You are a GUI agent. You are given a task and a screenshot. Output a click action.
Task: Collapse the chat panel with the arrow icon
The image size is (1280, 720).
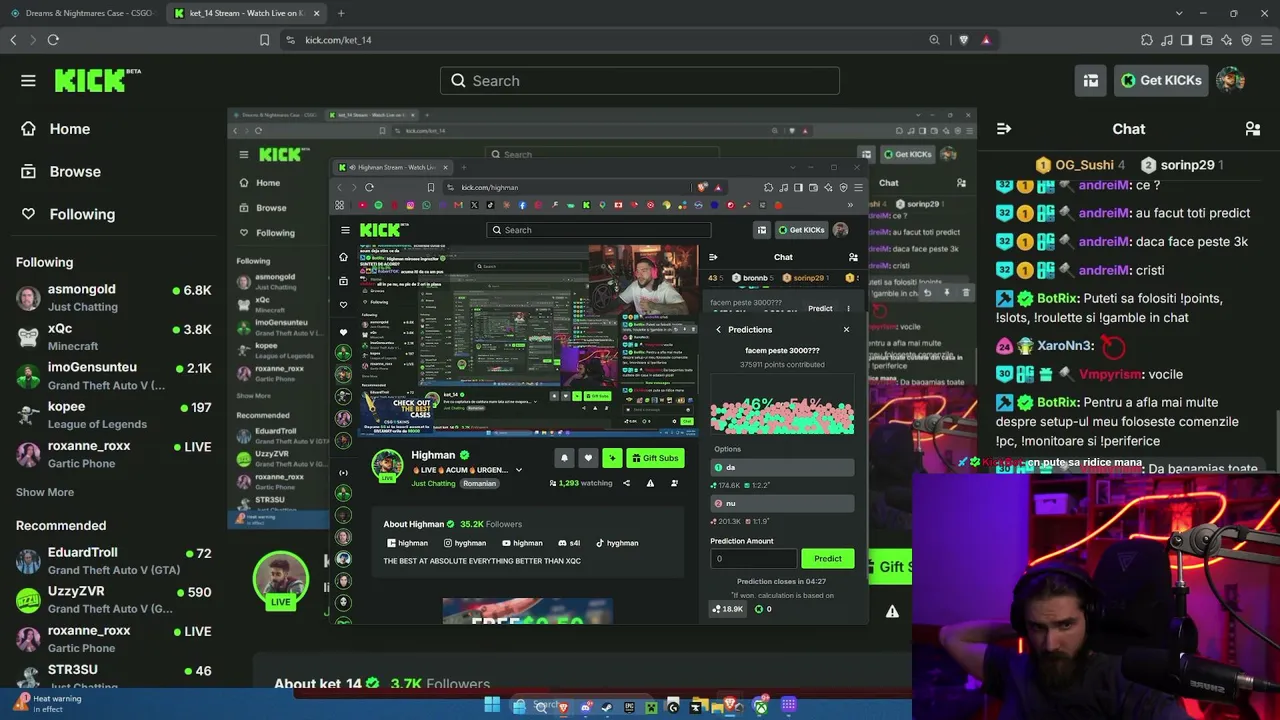(x=1004, y=129)
